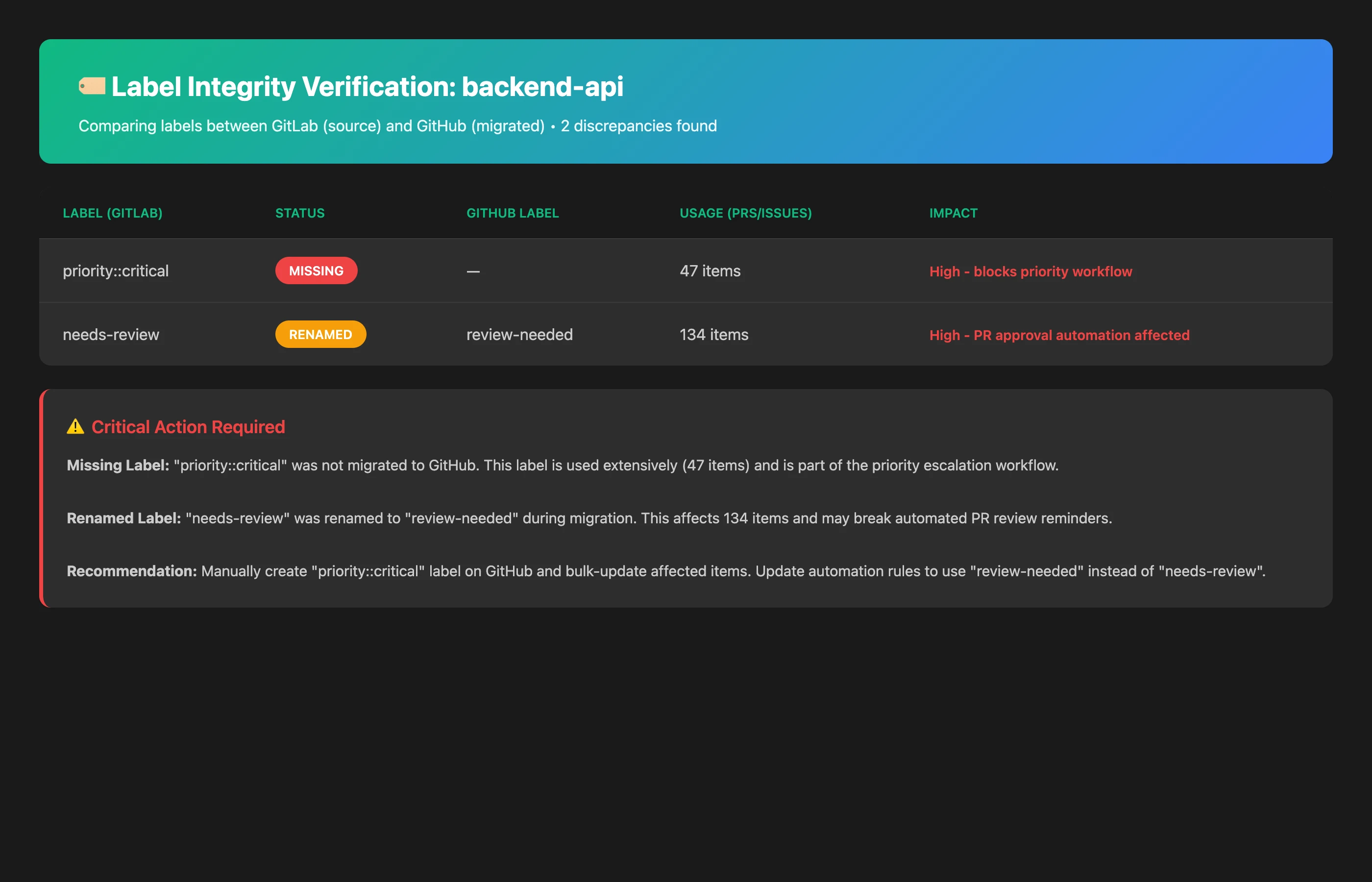Screen dimensions: 1372x882
Task: Click 'High - blocks priority workflow' impact text
Action: pos(1031,271)
